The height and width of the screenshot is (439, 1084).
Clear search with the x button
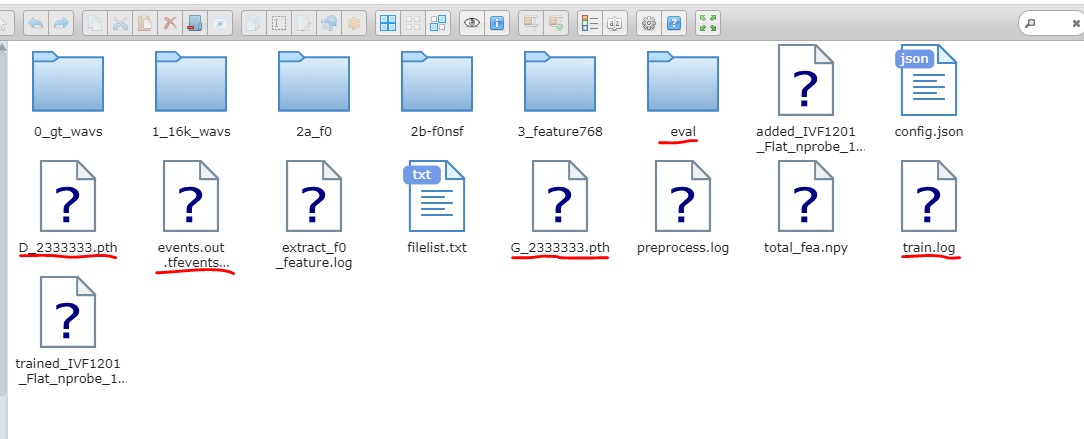pos(1076,24)
